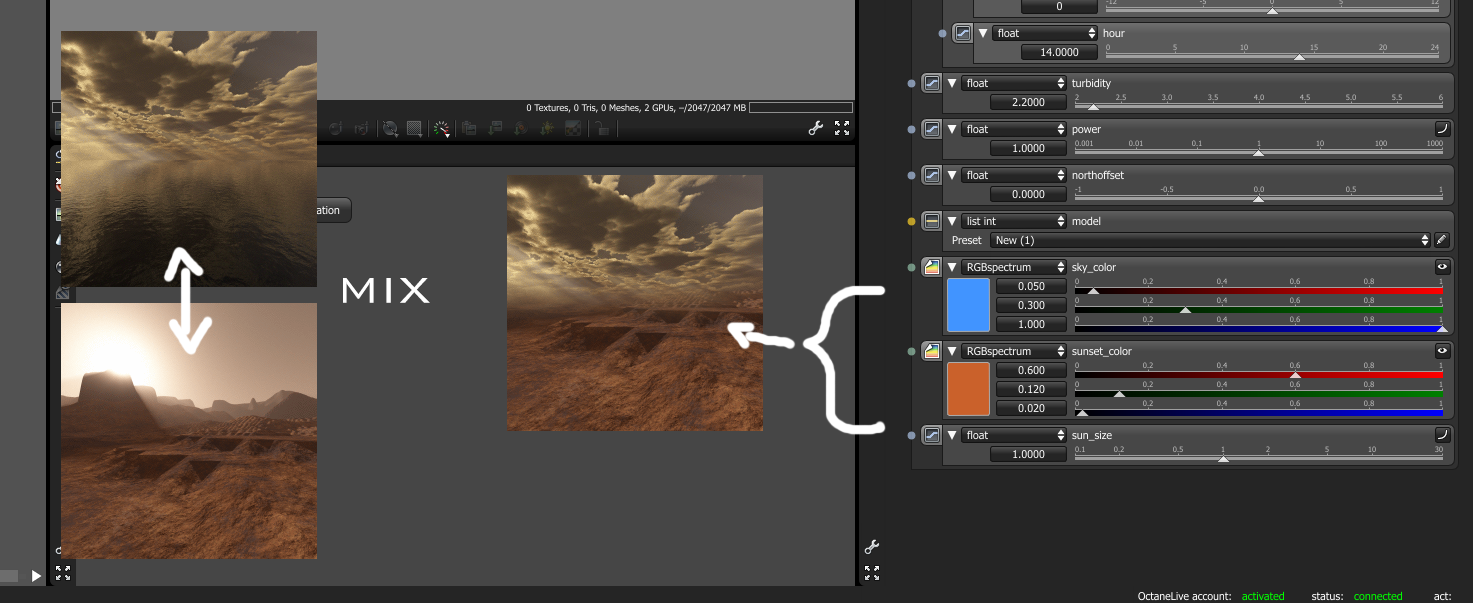Click the viewport lock icon in toolbar
This screenshot has height=603, width=1473.
coord(601,128)
